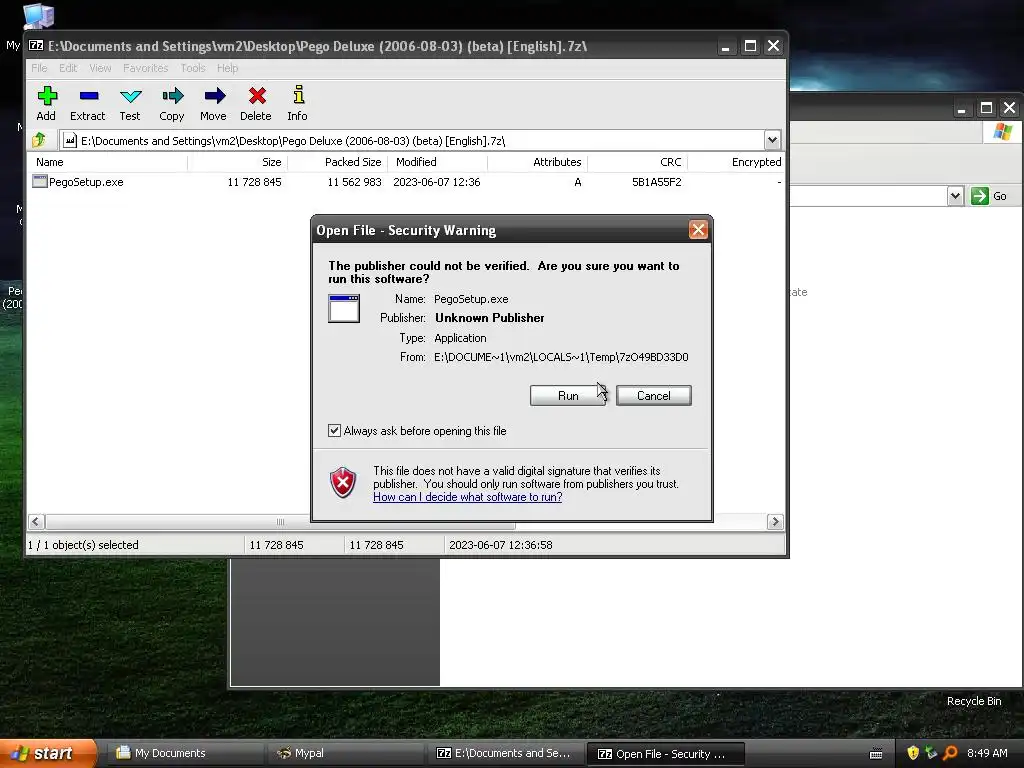Sort by the CRC column header

pyautogui.click(x=637, y=162)
